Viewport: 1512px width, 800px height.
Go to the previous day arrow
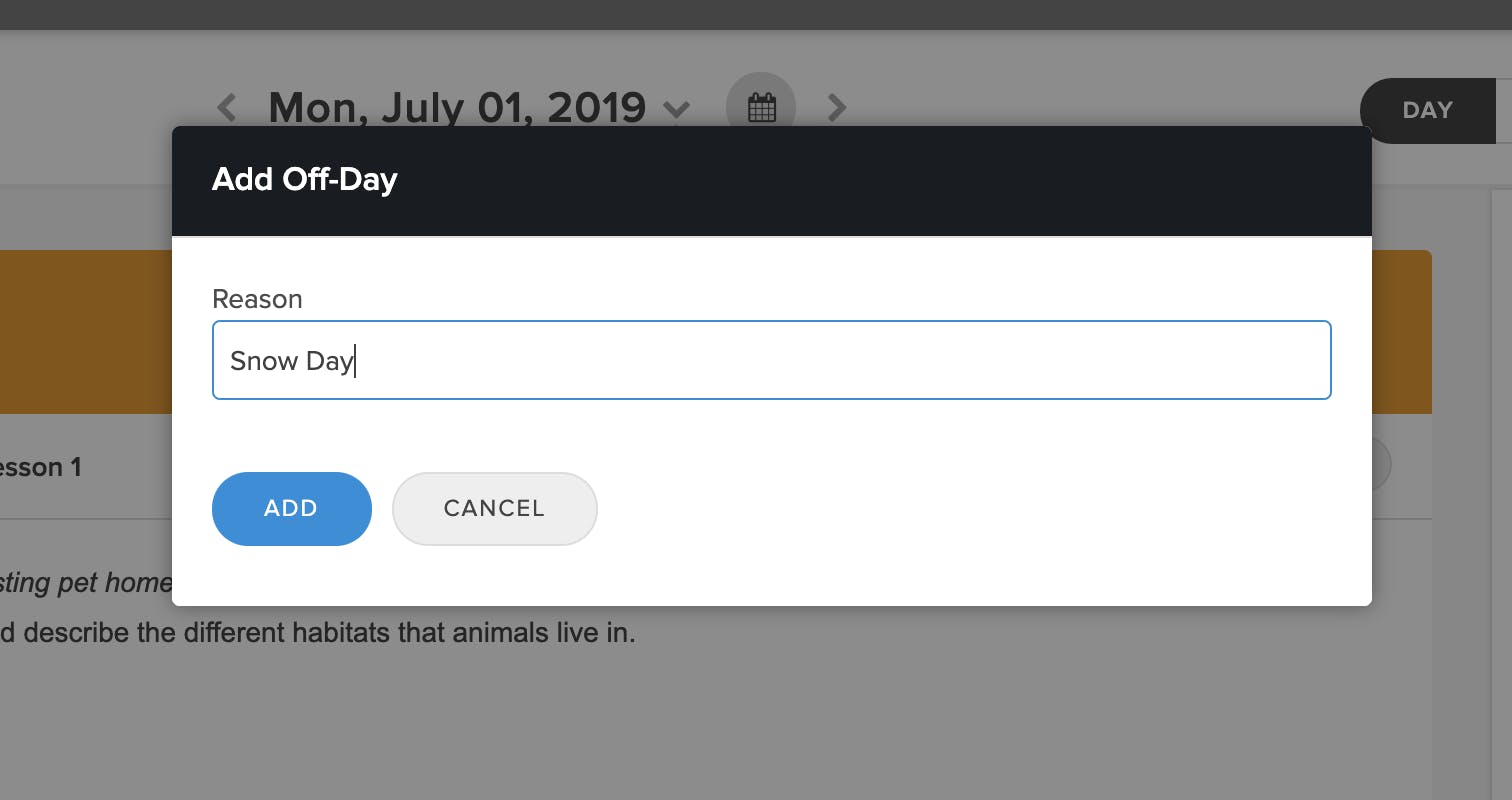227,107
